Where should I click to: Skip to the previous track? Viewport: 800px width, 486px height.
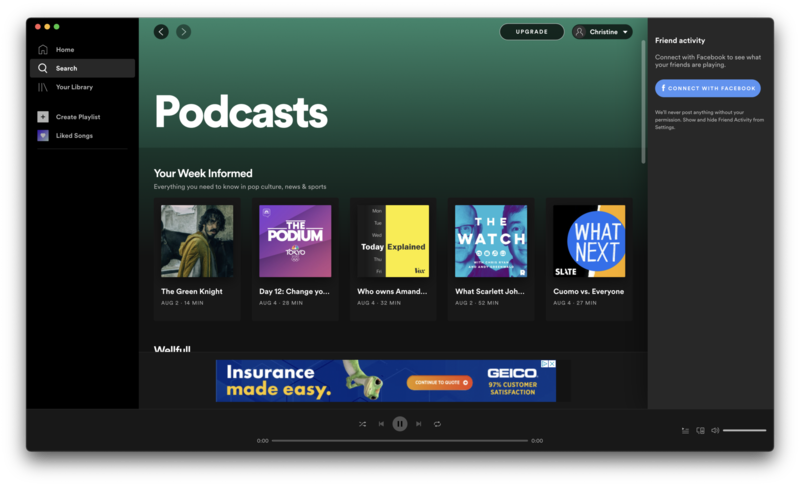click(x=381, y=424)
